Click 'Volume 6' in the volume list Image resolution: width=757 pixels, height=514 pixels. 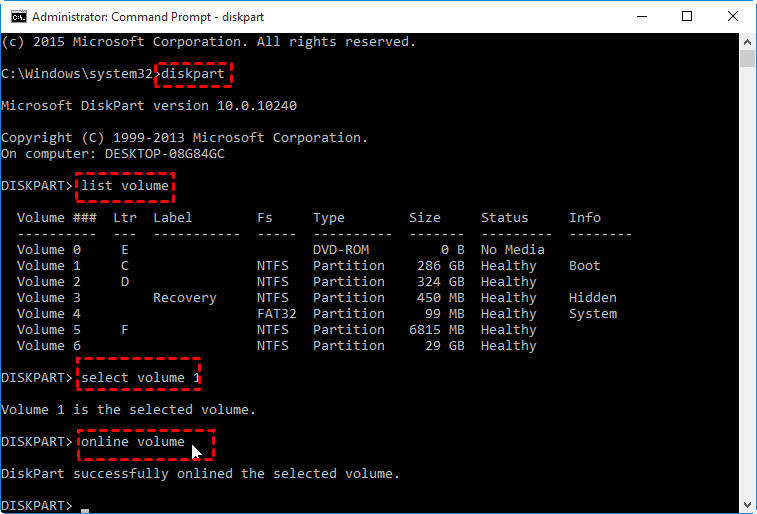tap(49, 346)
